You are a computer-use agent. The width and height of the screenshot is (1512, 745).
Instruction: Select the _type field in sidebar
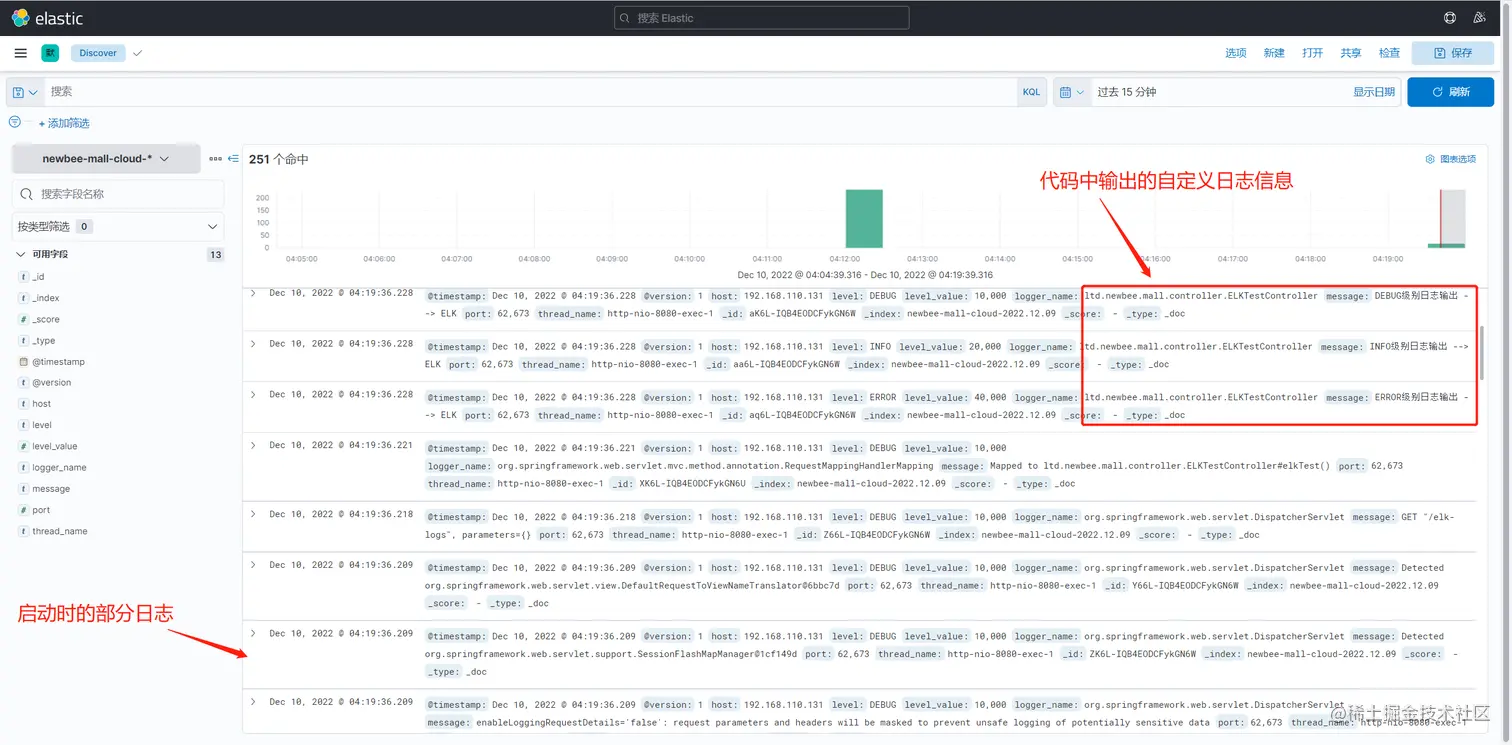44,341
